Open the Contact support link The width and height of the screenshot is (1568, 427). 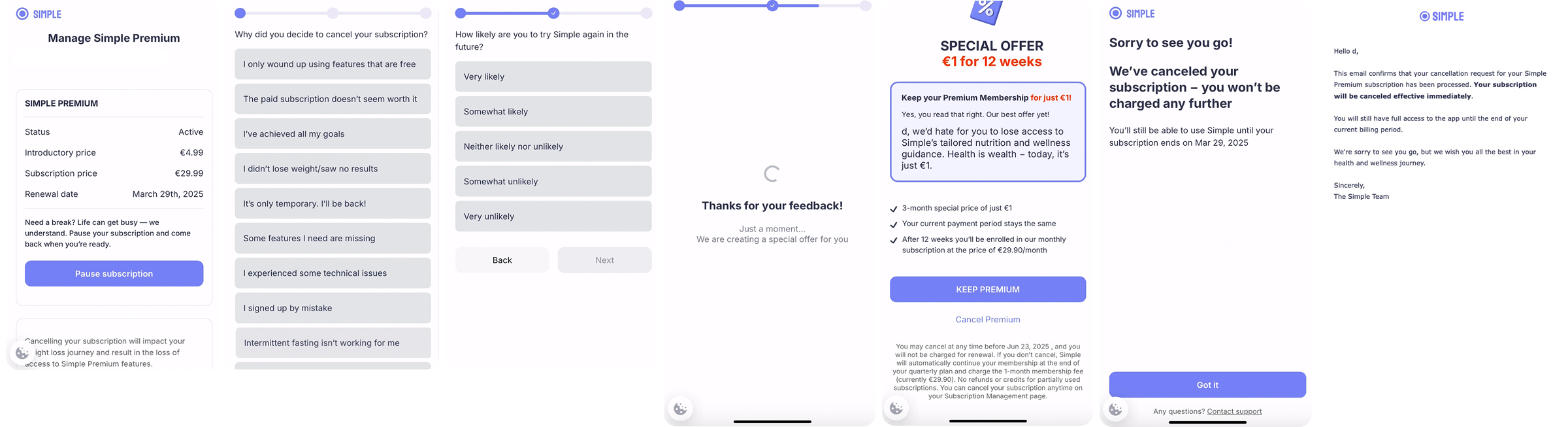(x=1234, y=411)
